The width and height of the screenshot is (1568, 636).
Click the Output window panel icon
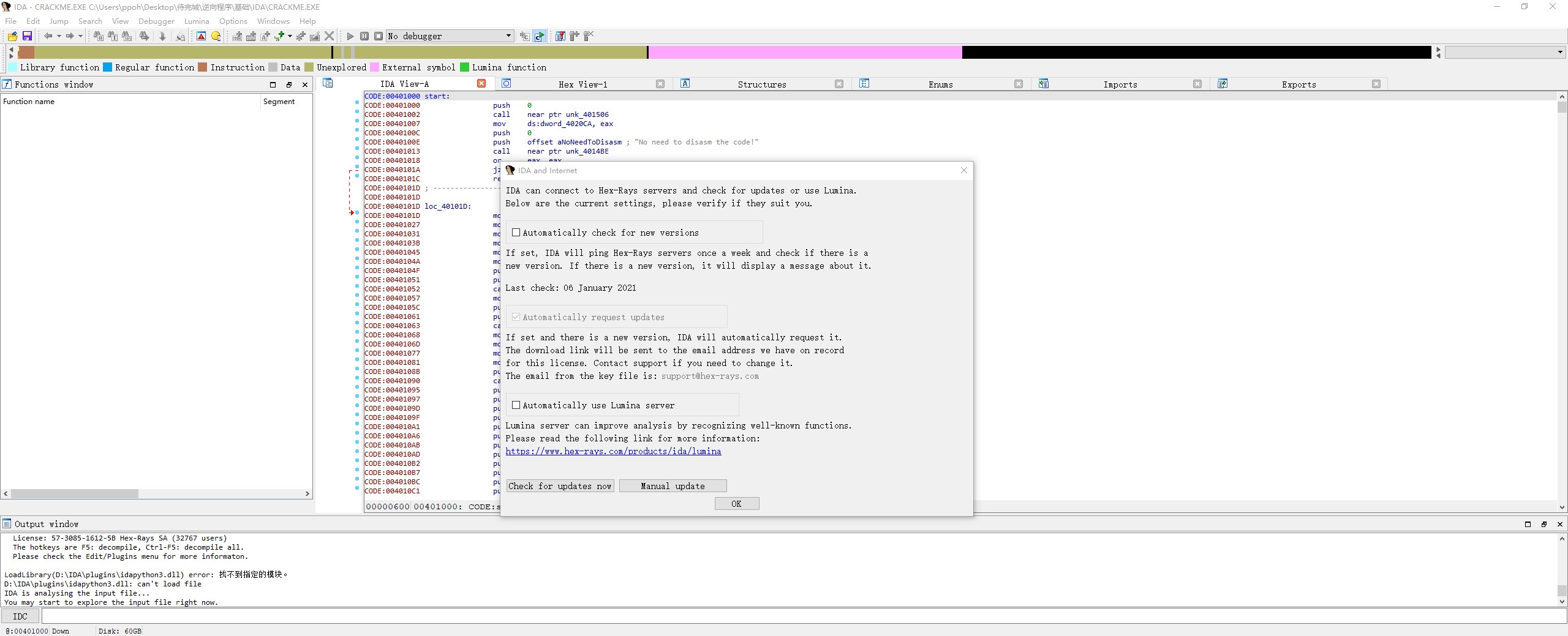point(7,523)
